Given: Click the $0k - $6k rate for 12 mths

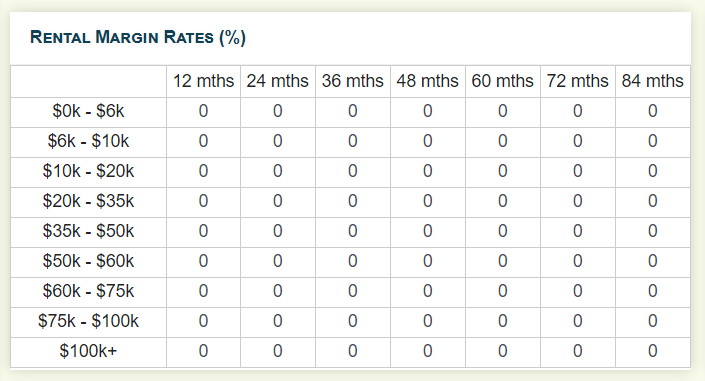Looking at the screenshot, I should pyautogui.click(x=203, y=111).
